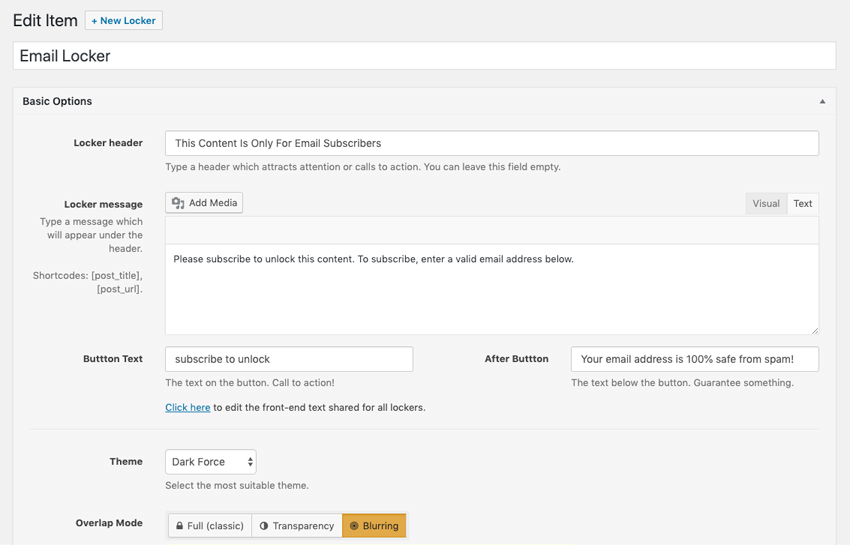Screen dimensions: 850x545
Task: Switch to the Text editor tab
Action: pos(803,204)
